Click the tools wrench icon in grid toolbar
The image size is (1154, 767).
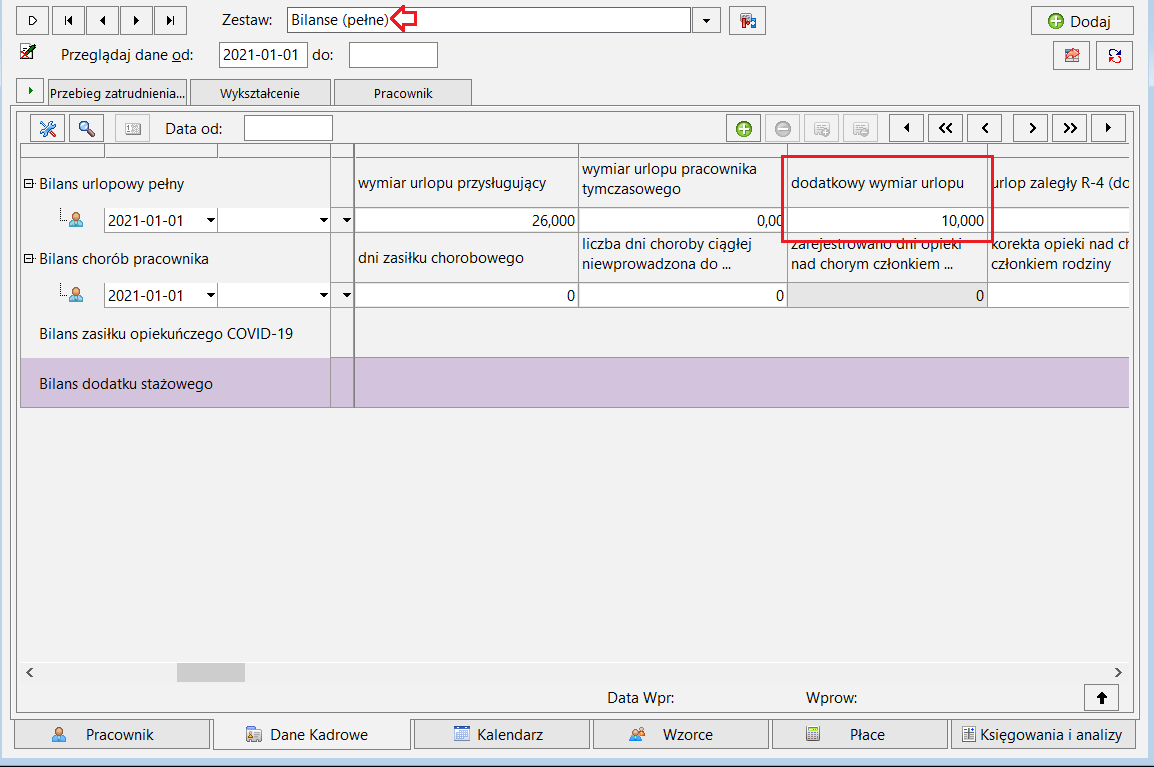(x=48, y=129)
